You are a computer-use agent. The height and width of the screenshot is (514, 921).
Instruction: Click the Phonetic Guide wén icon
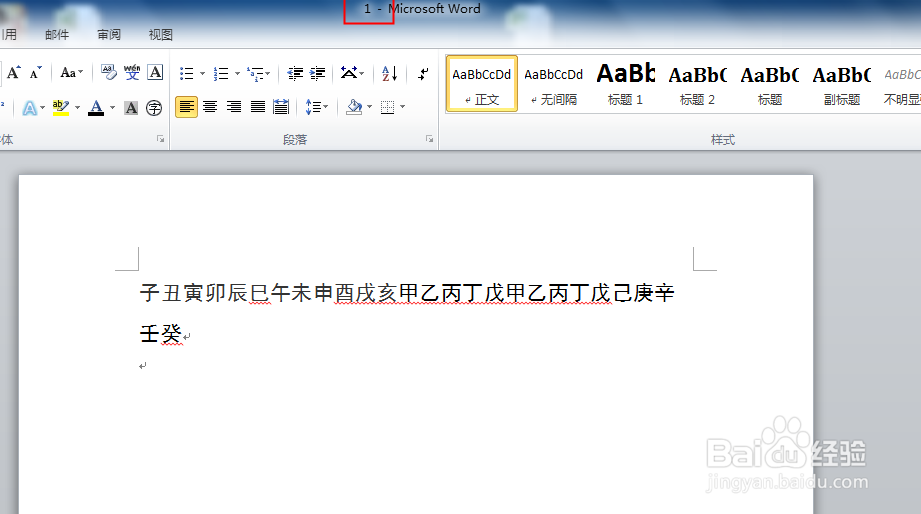point(132,73)
